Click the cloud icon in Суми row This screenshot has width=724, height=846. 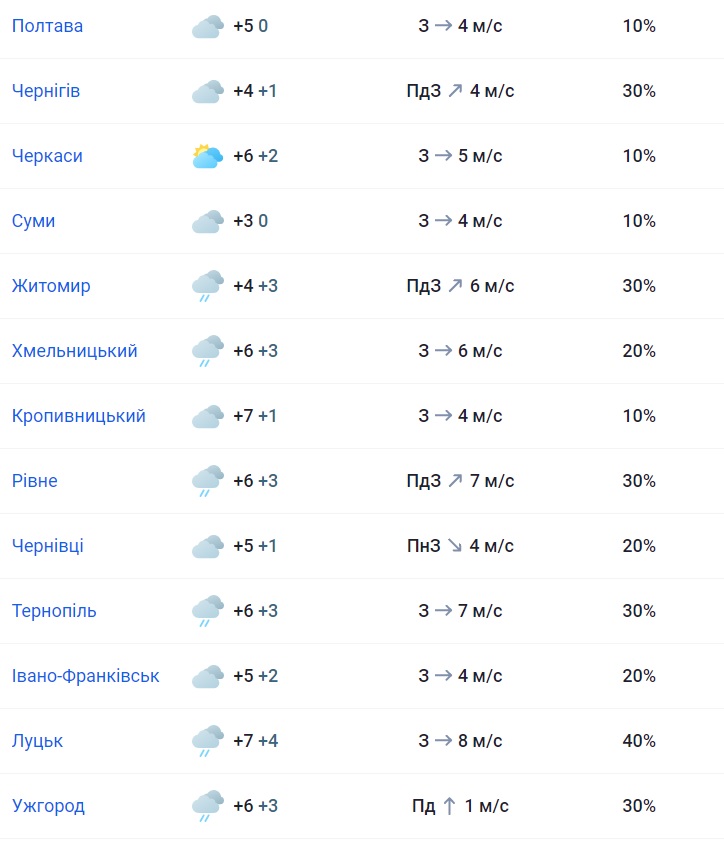[207, 222]
